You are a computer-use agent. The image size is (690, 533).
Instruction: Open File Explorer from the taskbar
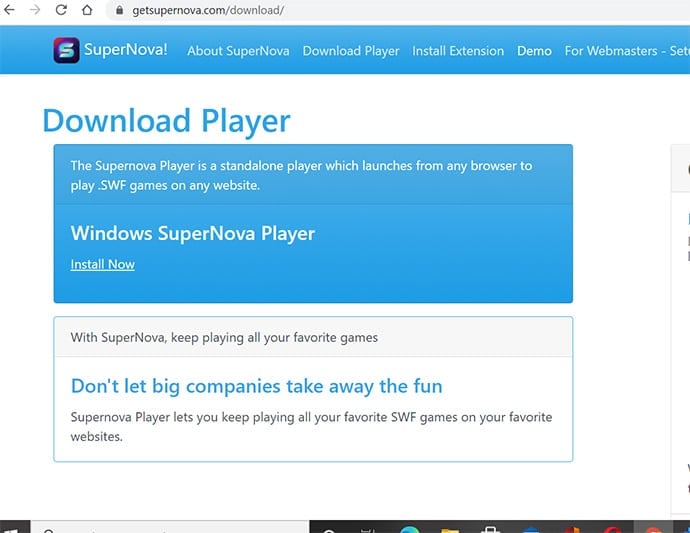(450, 529)
